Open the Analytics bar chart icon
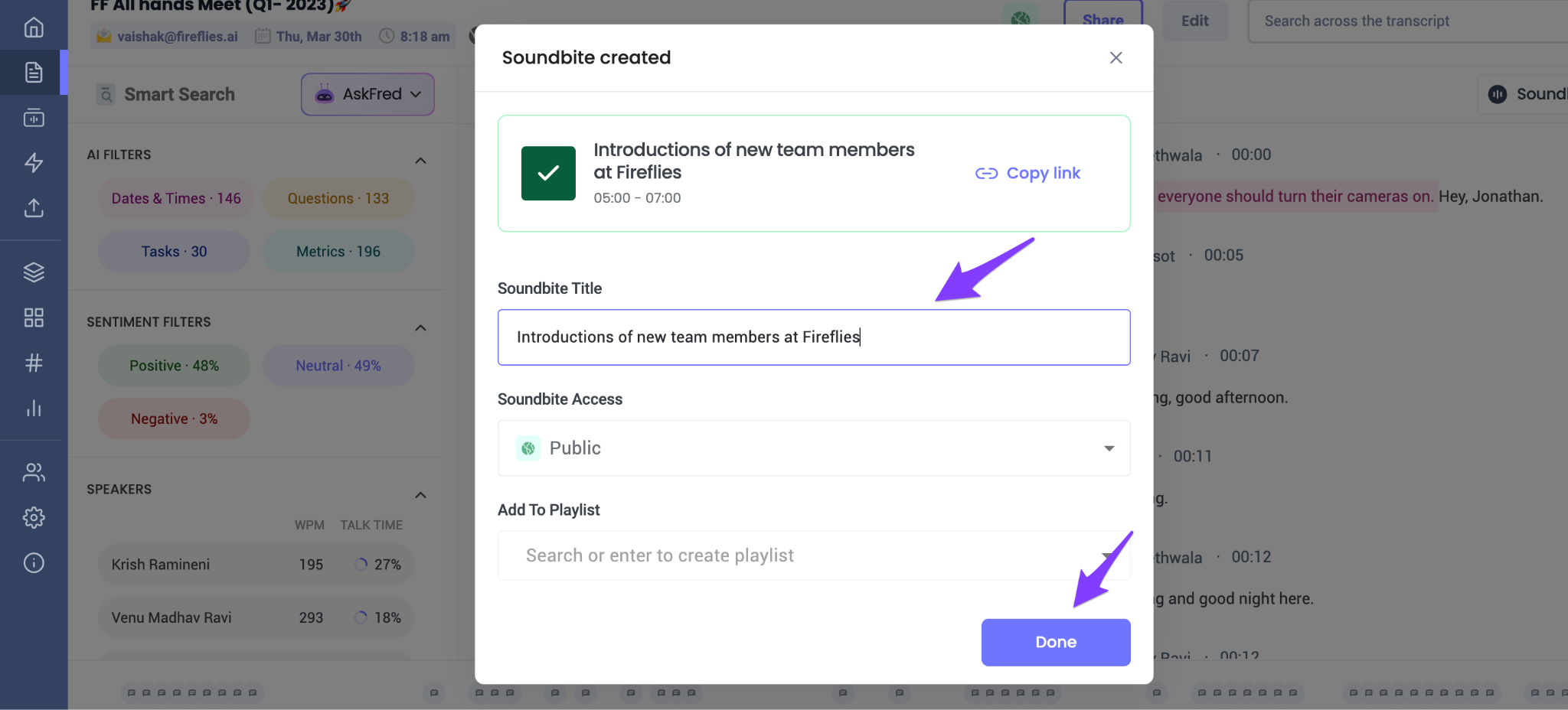Screen dimensions: 1568x710 pyautogui.click(x=34, y=408)
